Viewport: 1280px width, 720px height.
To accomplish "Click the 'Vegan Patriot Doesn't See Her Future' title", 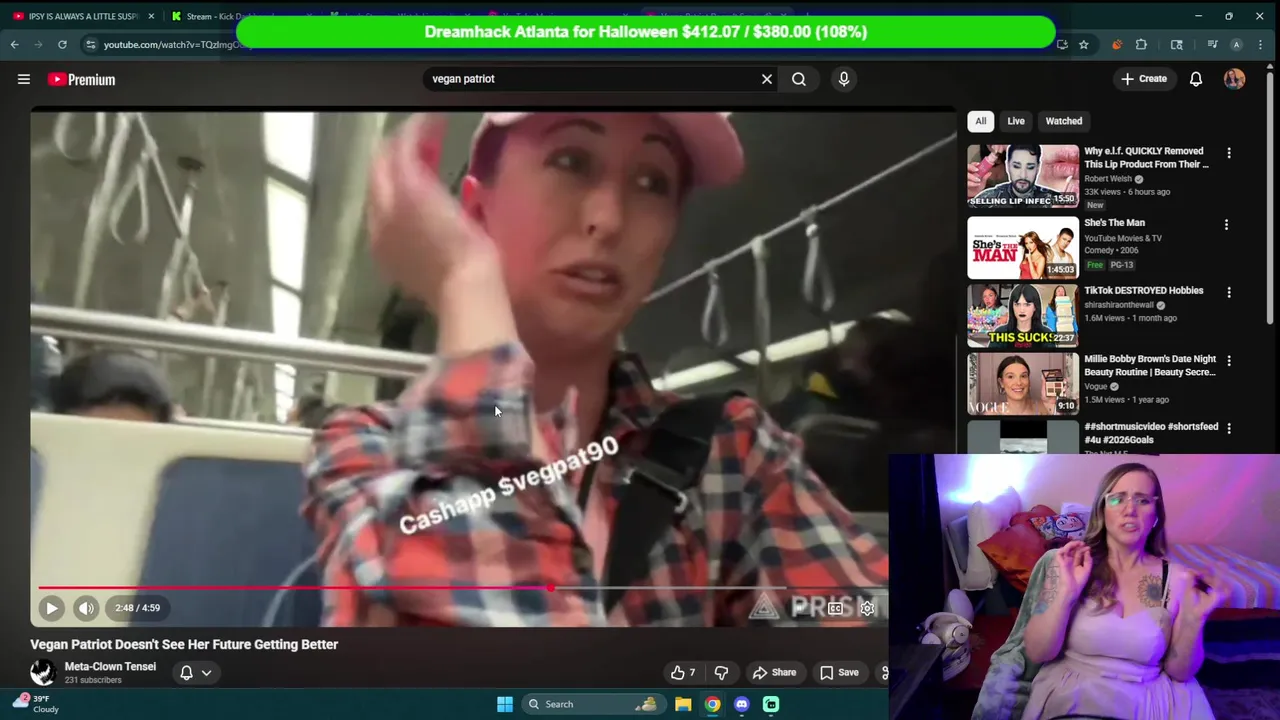I will point(184,645).
